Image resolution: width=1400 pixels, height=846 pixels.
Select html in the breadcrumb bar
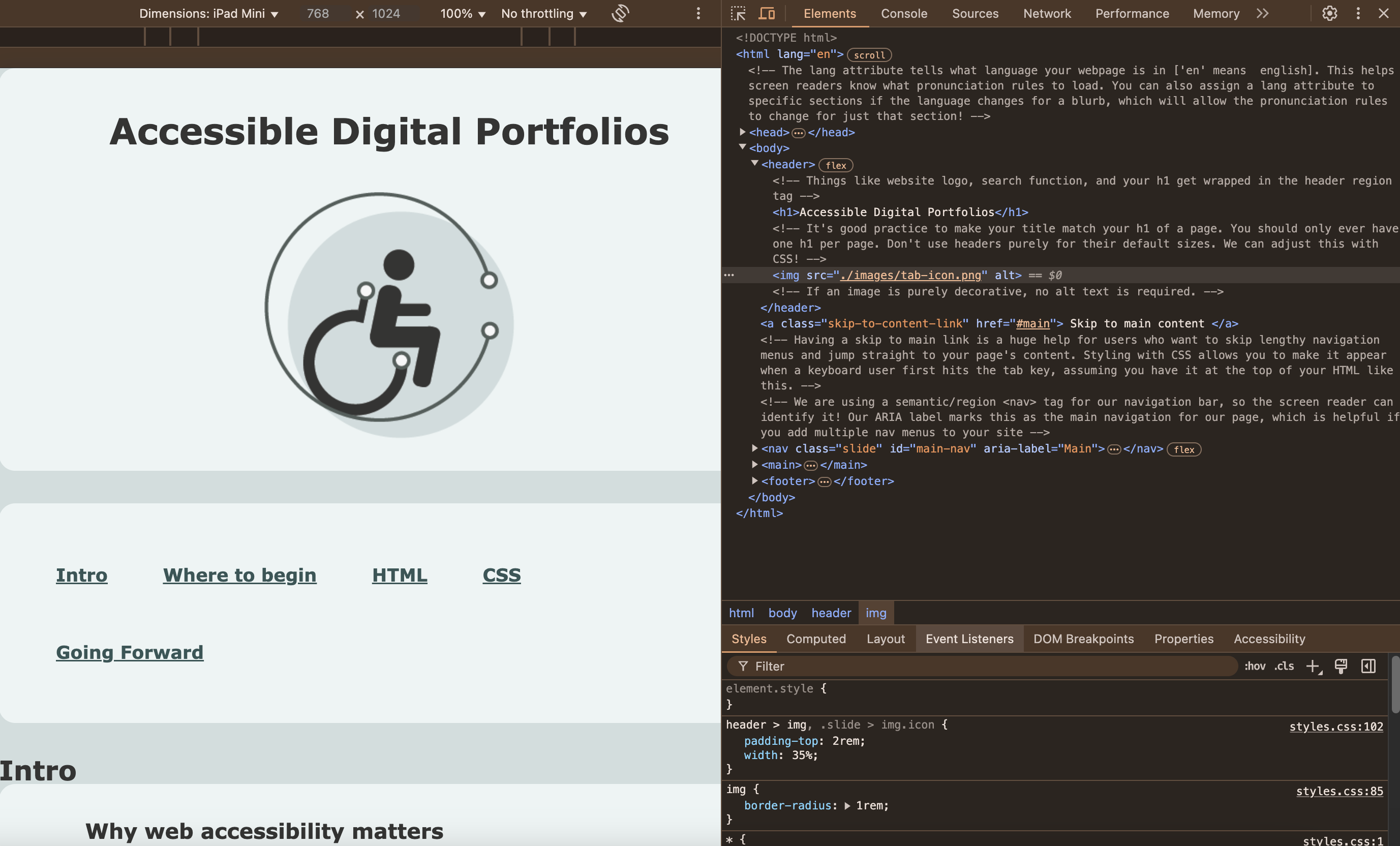[742, 613]
